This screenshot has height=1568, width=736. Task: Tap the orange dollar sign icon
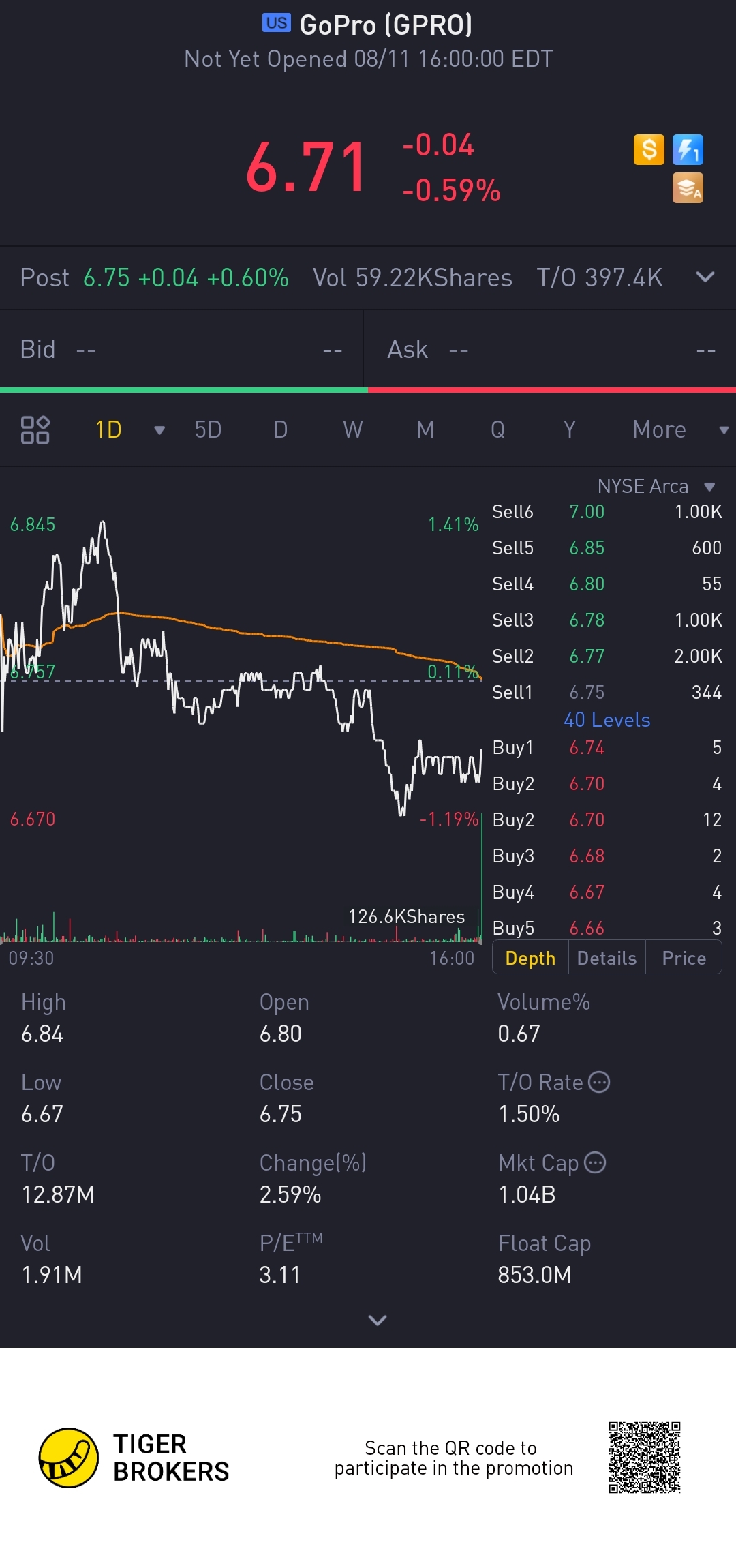click(649, 149)
